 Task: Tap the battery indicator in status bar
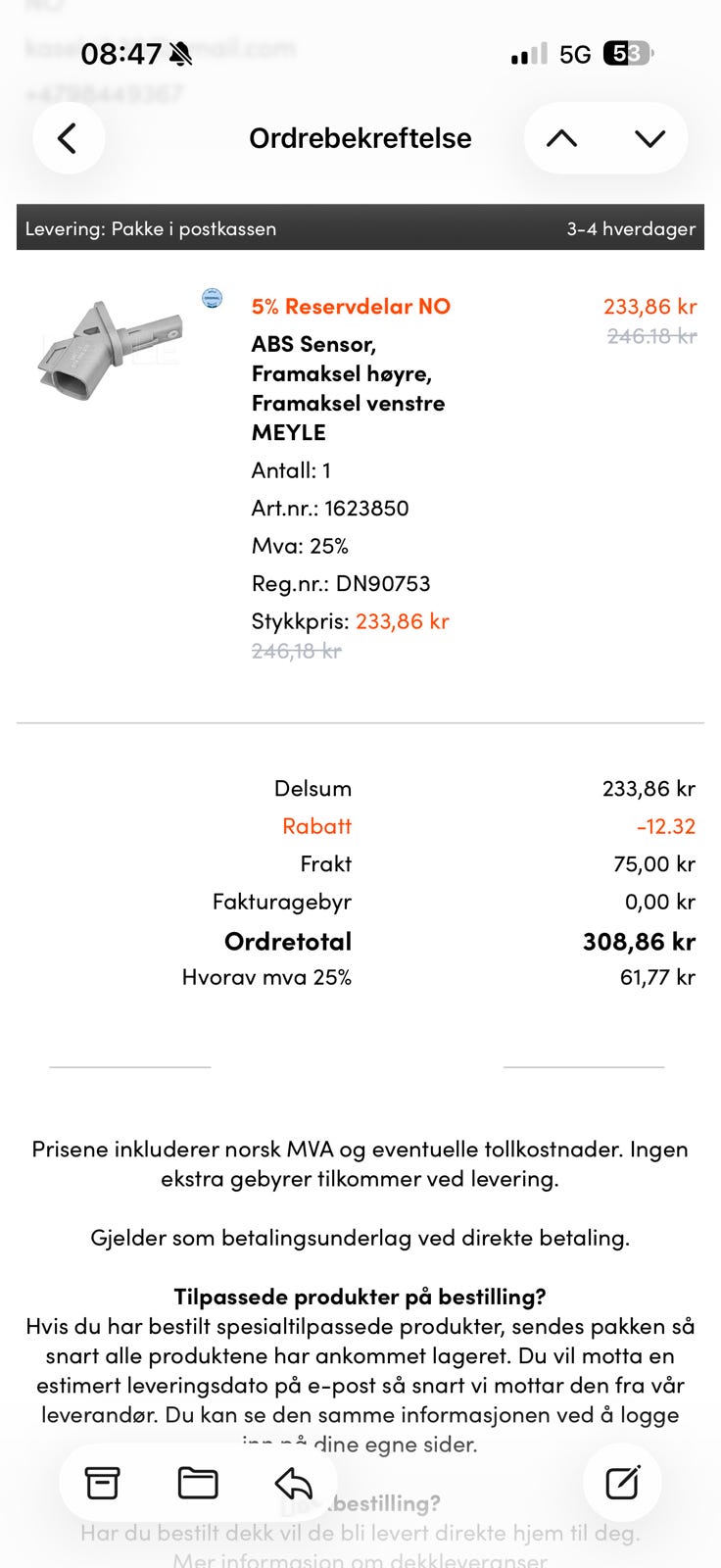[x=628, y=53]
